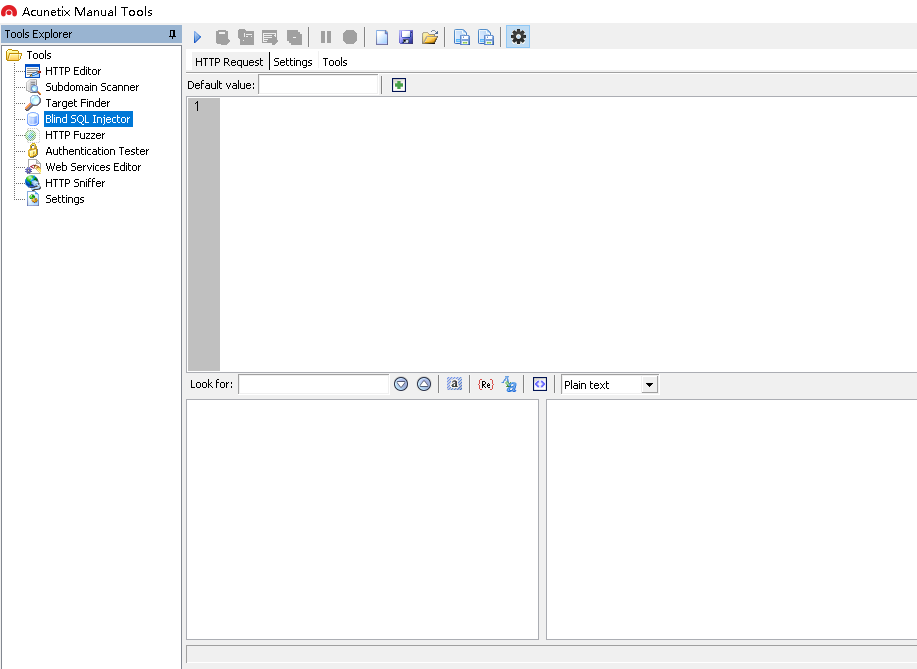
Task: Open a file with the folder icon
Action: click(x=430, y=37)
